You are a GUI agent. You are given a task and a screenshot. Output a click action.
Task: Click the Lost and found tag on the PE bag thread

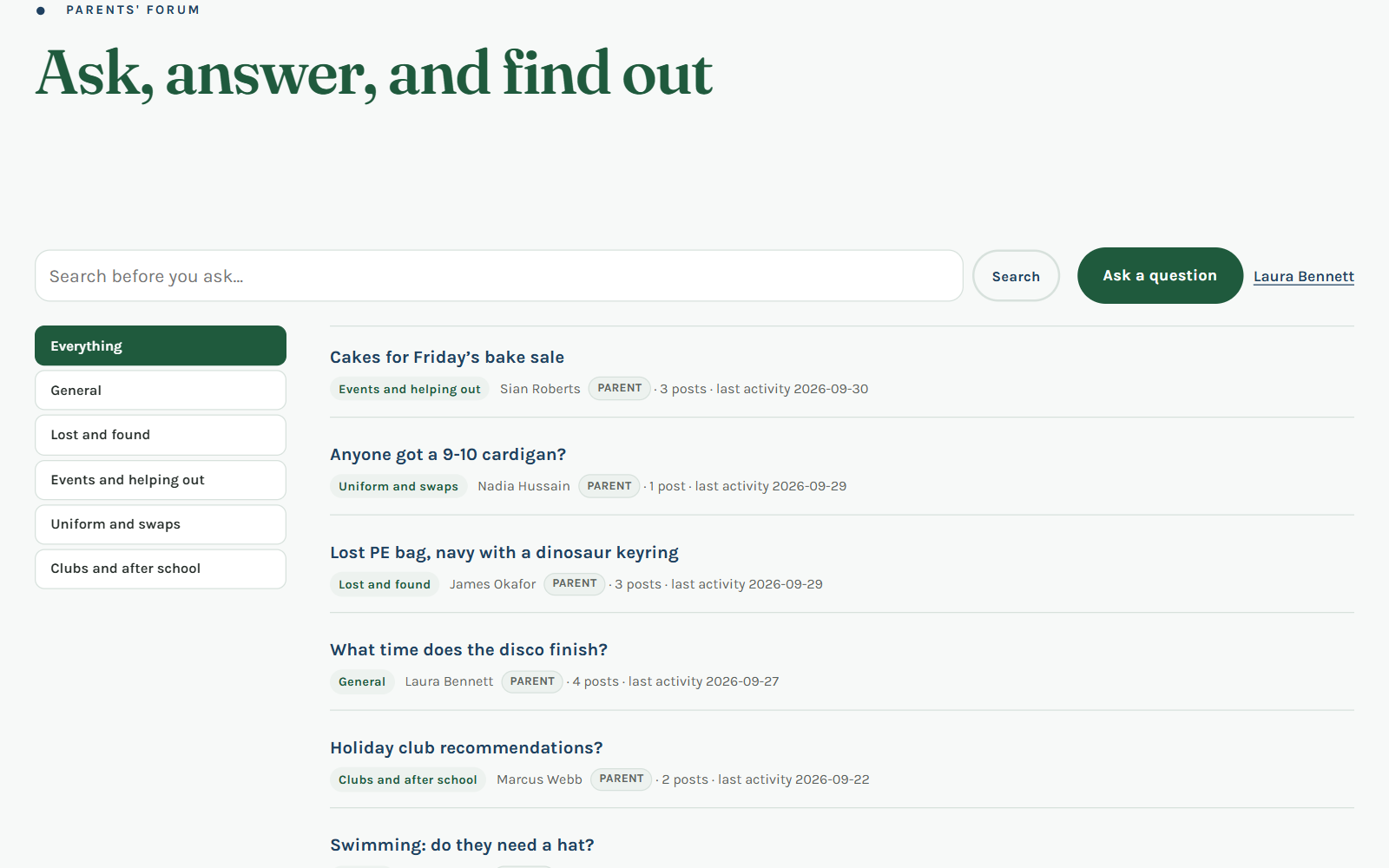(x=385, y=584)
